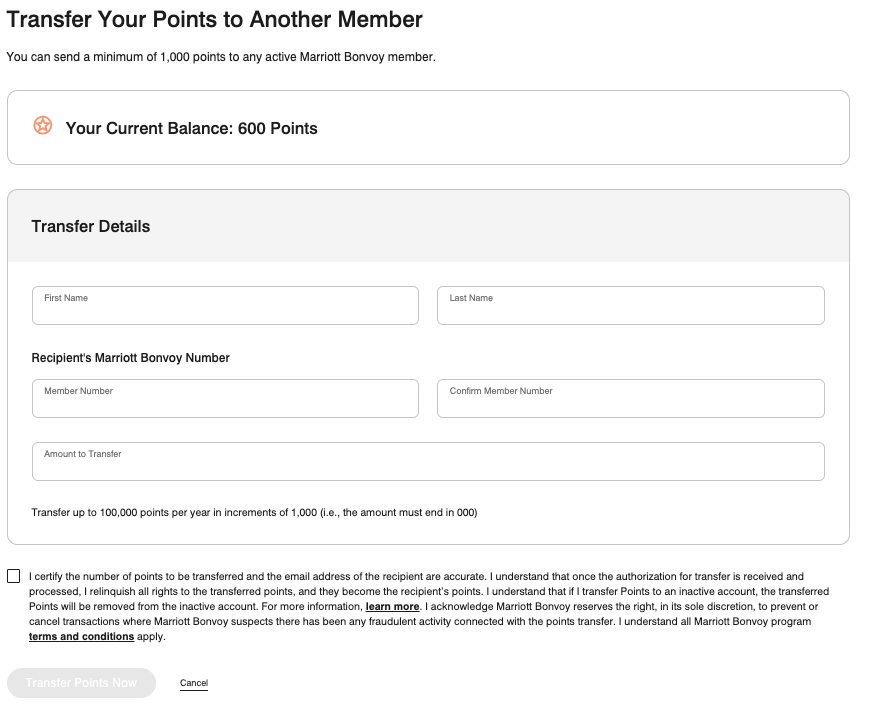880x720 pixels.
Task: Click the Transfer Details section header
Action: click(89, 226)
